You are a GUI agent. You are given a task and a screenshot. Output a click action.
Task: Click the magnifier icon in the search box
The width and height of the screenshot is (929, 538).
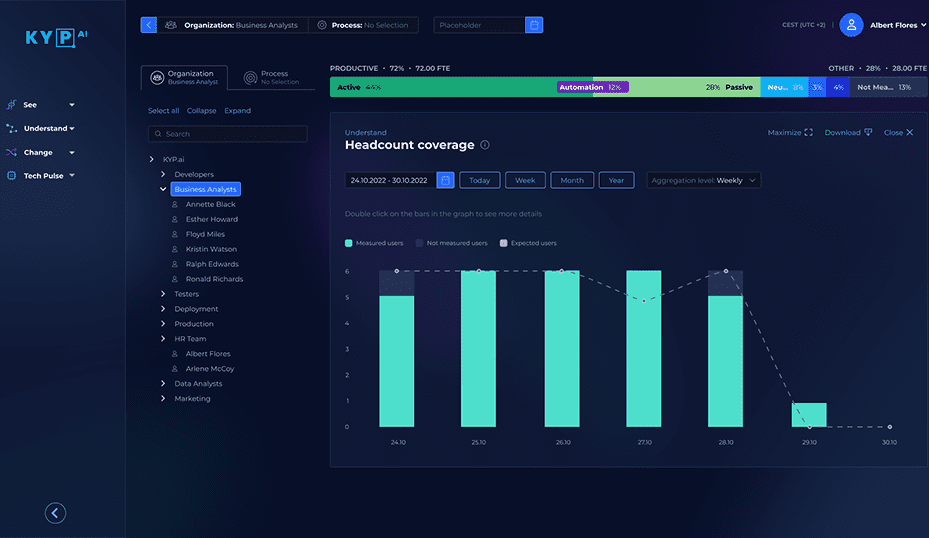click(158, 134)
